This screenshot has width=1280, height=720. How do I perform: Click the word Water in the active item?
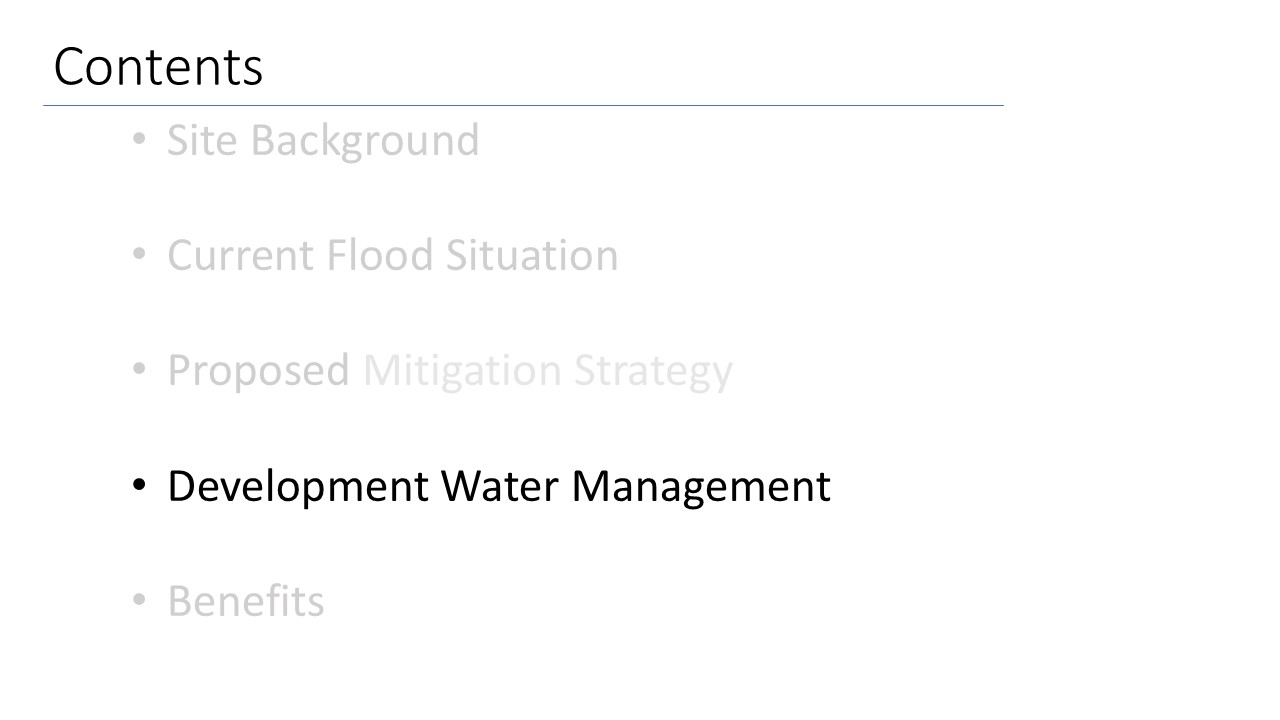pos(500,486)
